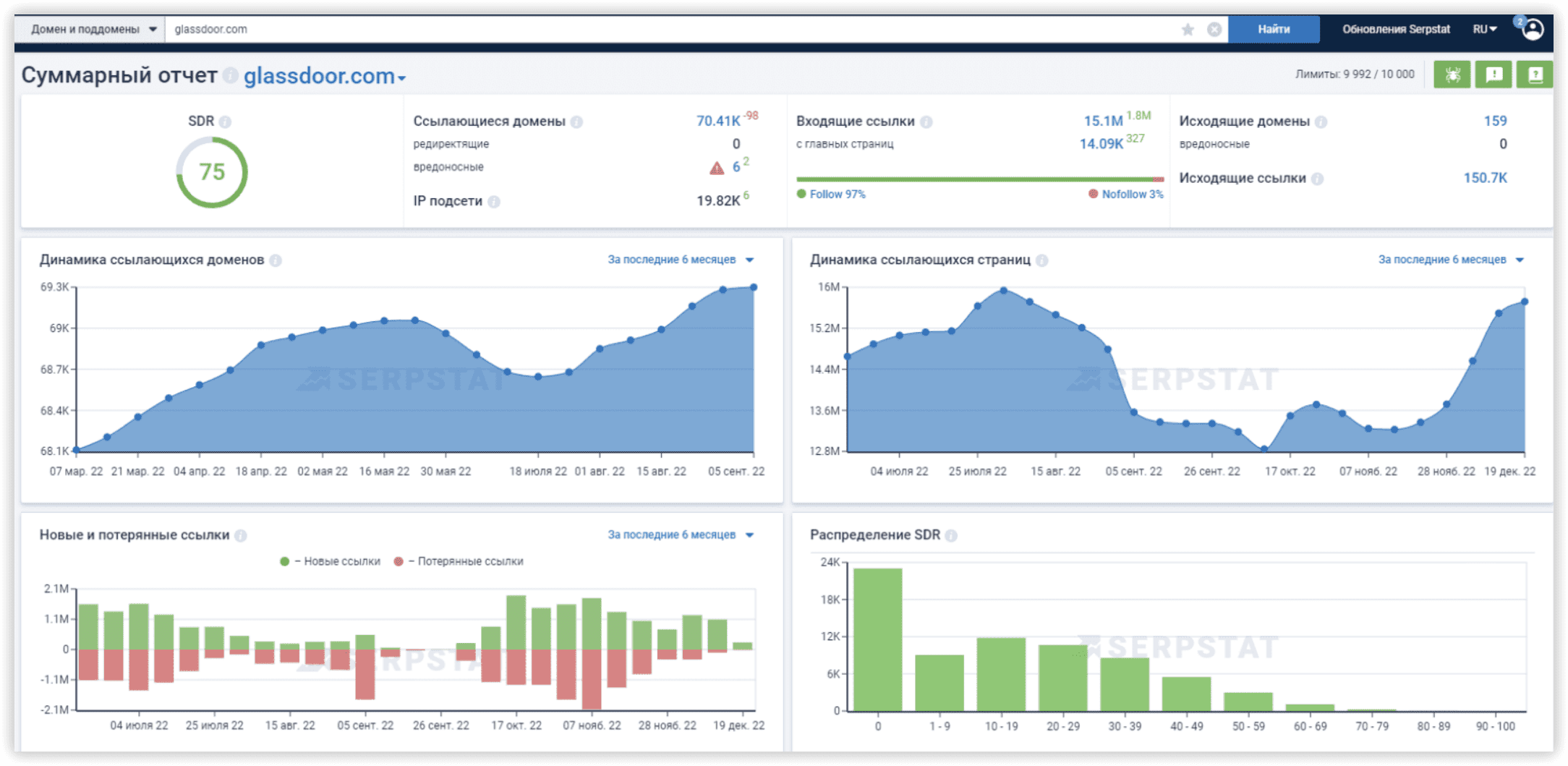Click the с главных страниц label
Screen dimensions: 1568x766
pyautogui.click(x=845, y=144)
